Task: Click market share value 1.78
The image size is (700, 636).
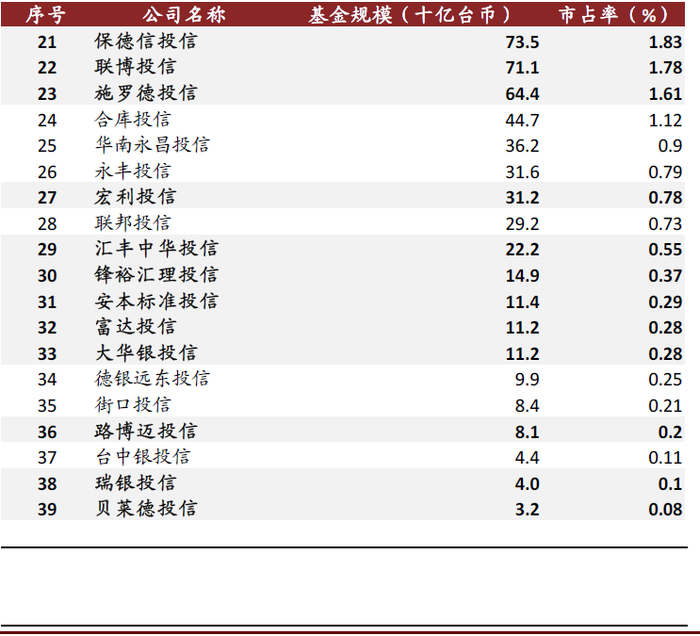Action: click(665, 68)
